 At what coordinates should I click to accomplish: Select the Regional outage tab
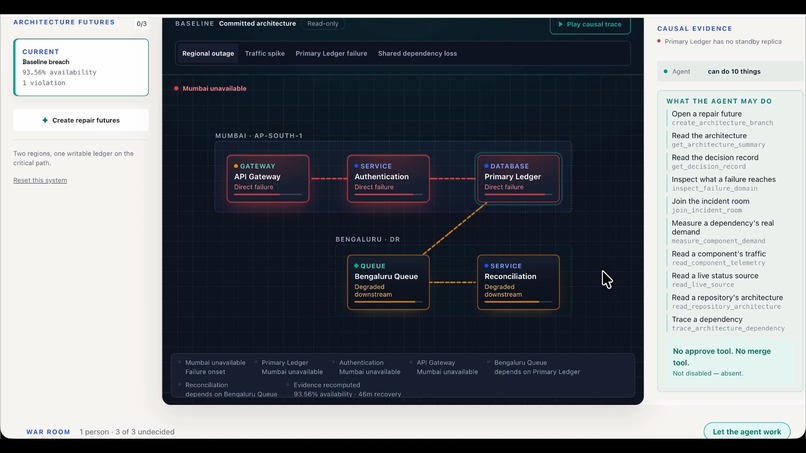coord(208,53)
